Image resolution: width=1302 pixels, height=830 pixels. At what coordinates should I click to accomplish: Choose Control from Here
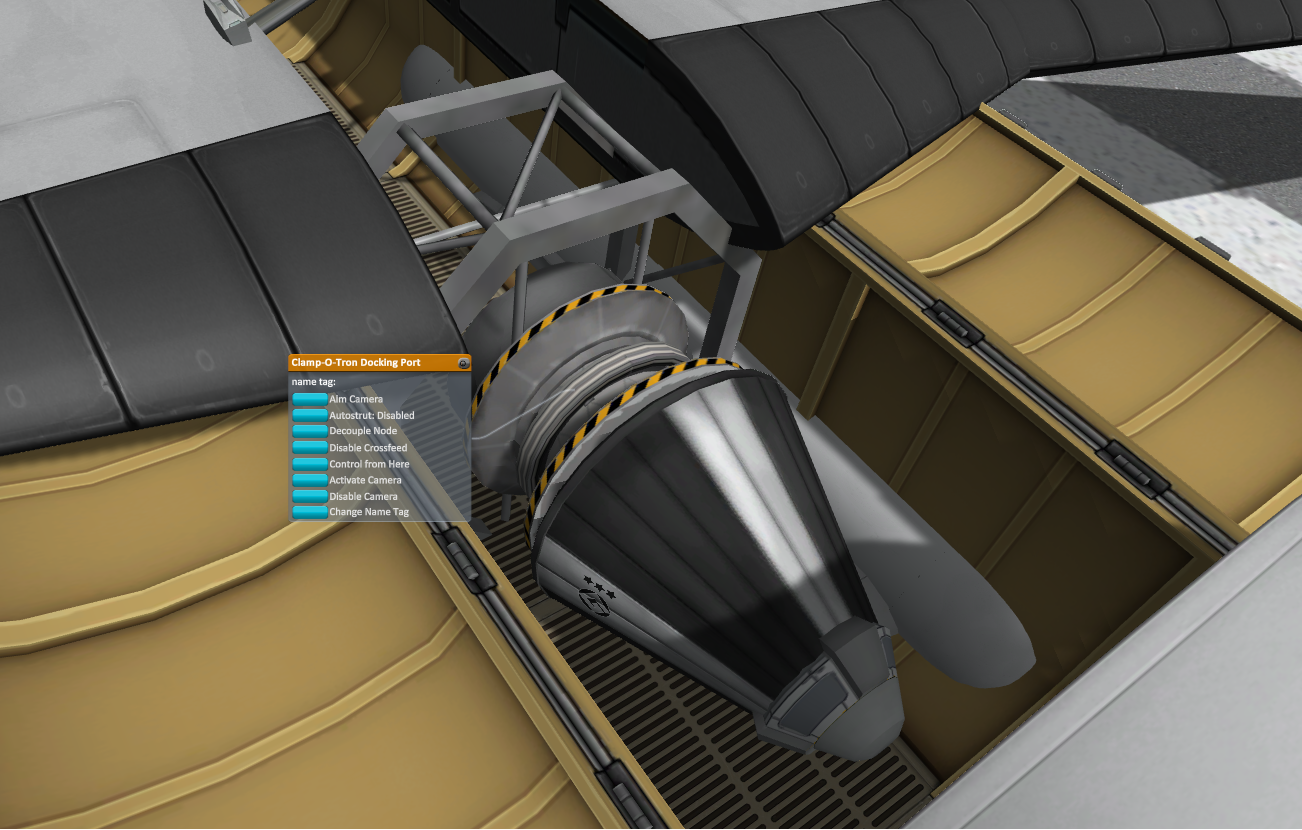click(x=310, y=464)
